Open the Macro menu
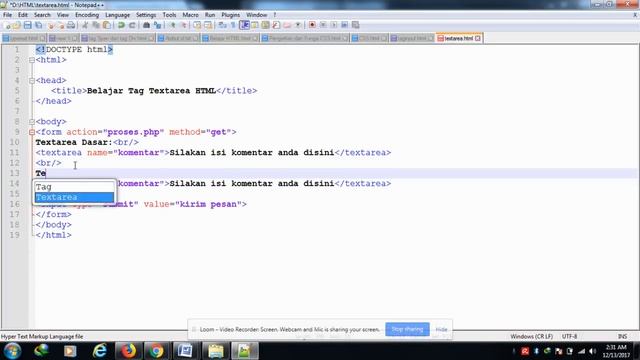The height and width of the screenshot is (360, 640). (x=190, y=15)
